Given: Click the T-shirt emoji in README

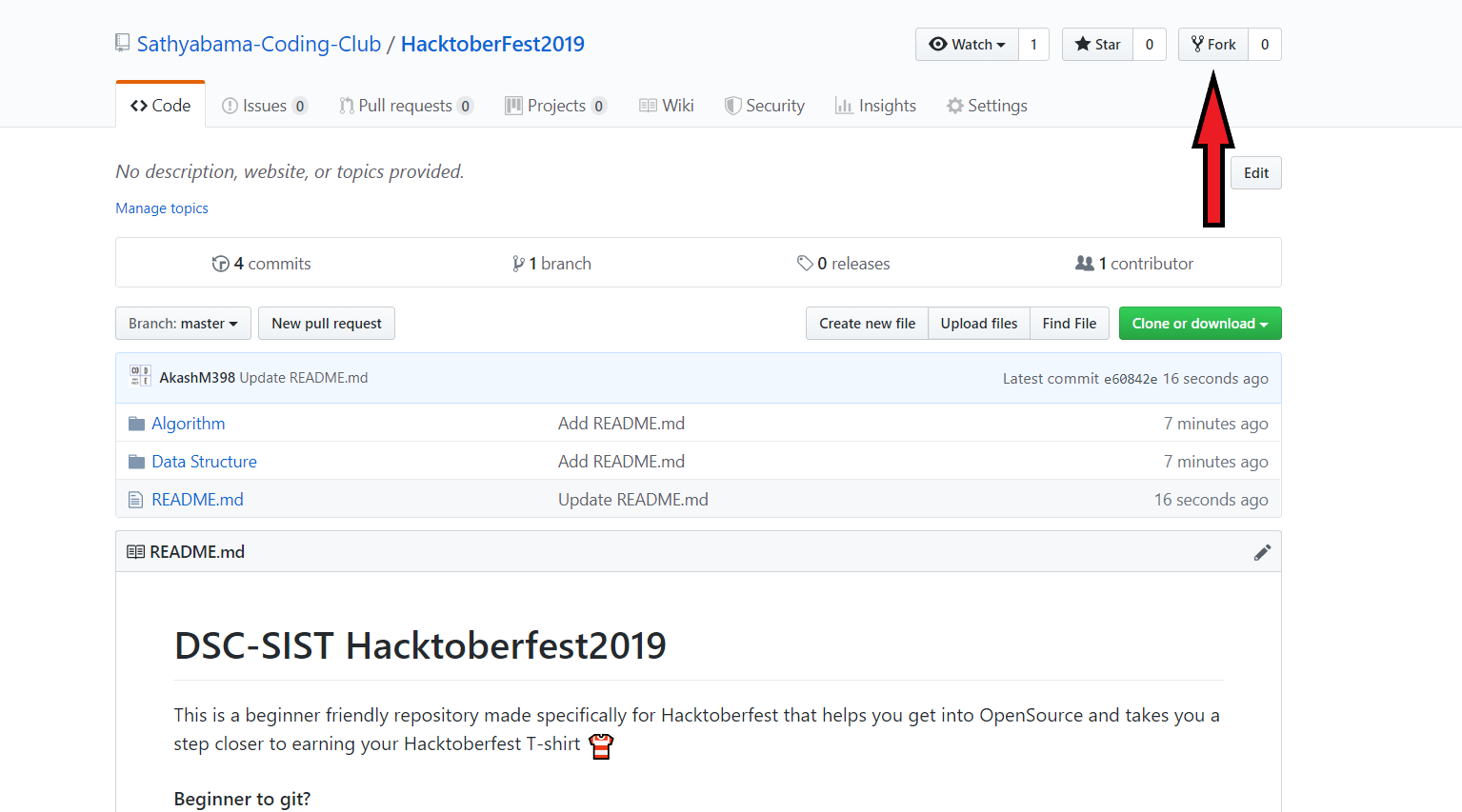Looking at the screenshot, I should pyautogui.click(x=601, y=746).
